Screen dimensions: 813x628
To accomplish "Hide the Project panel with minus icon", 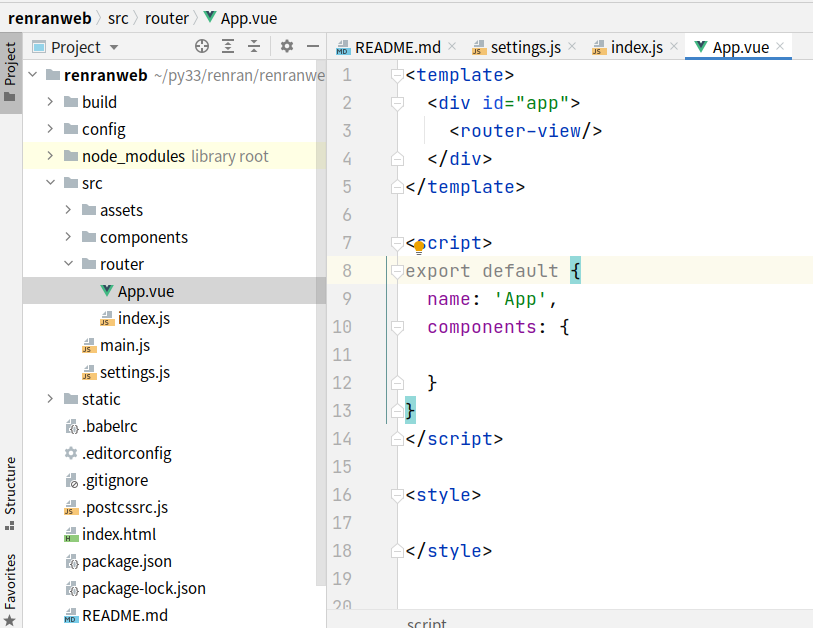I will click(x=313, y=47).
